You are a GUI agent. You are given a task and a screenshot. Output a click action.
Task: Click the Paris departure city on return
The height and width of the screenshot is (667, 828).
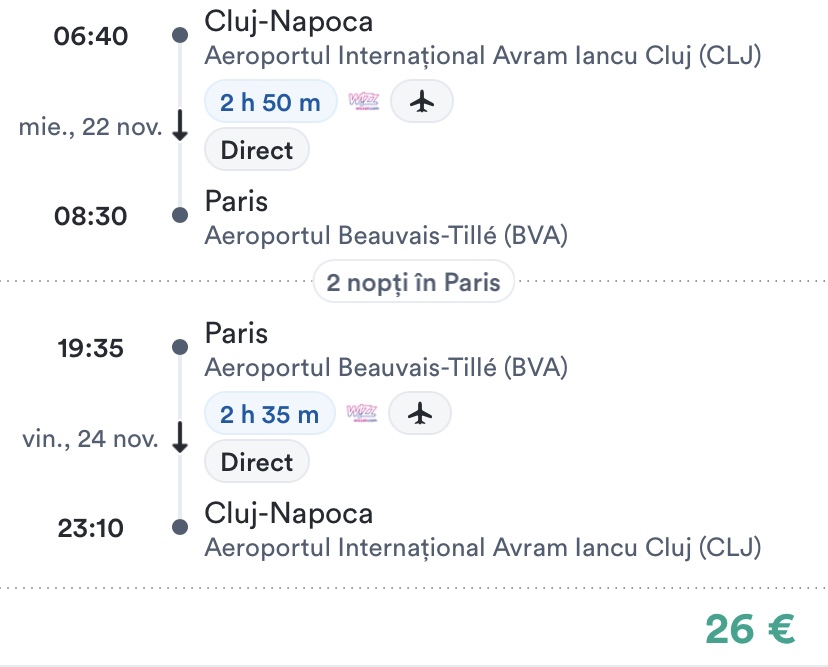237,333
